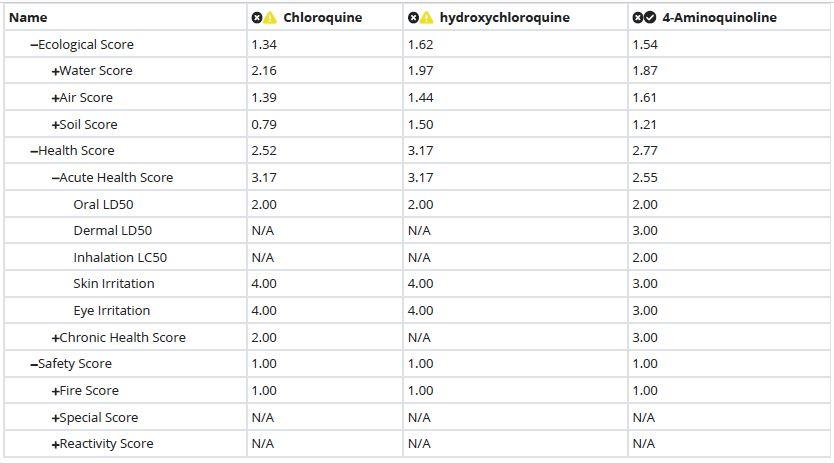Screen dimensions: 834x463
Task: Expand the Chronic Health Score row
Action: [55, 338]
